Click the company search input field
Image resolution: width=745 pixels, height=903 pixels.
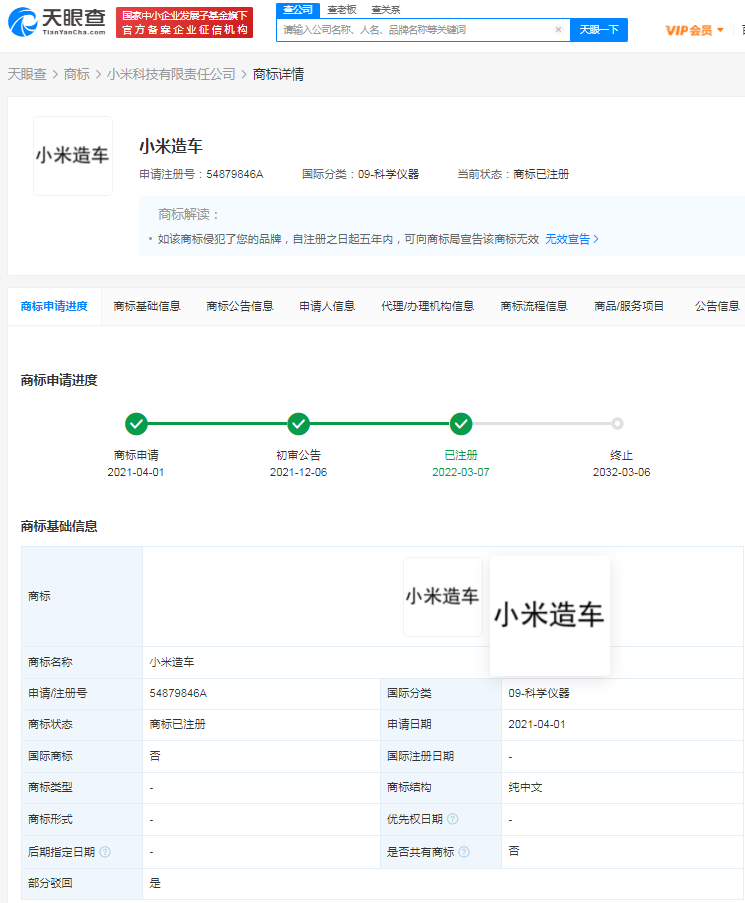pos(415,30)
